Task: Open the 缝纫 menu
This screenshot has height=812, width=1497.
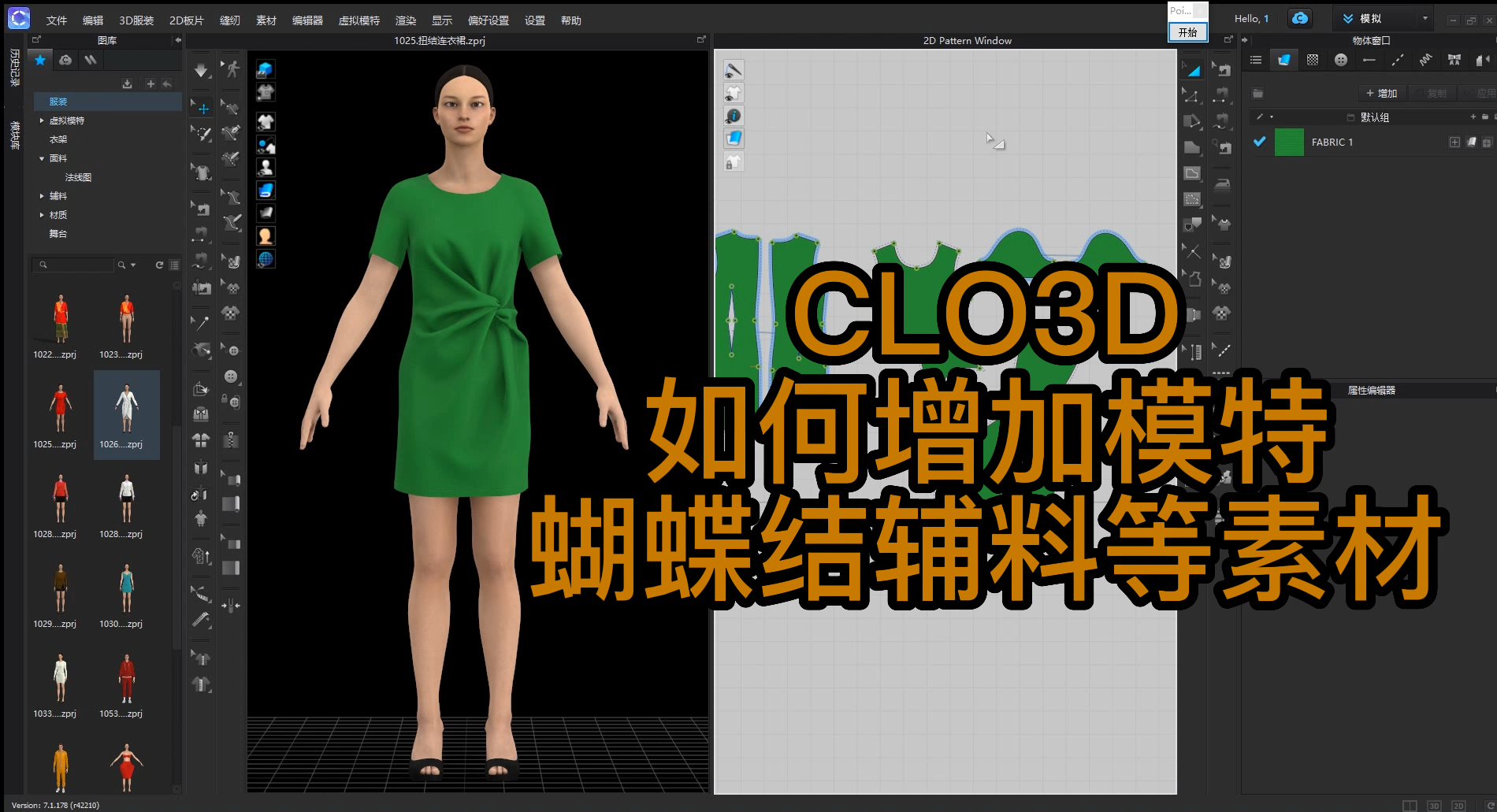Action: point(230,20)
